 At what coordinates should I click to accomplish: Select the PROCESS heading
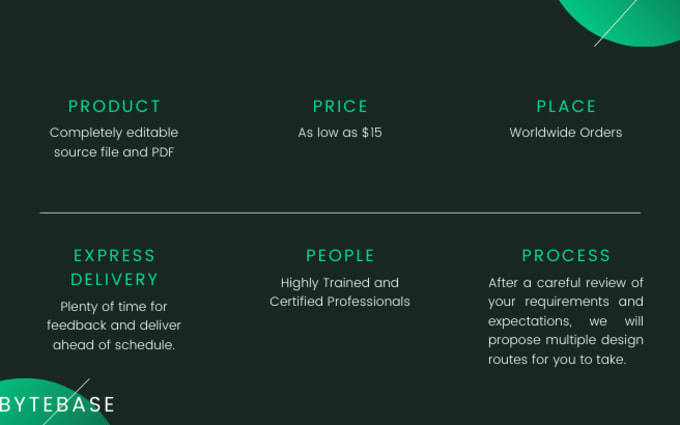(x=566, y=255)
